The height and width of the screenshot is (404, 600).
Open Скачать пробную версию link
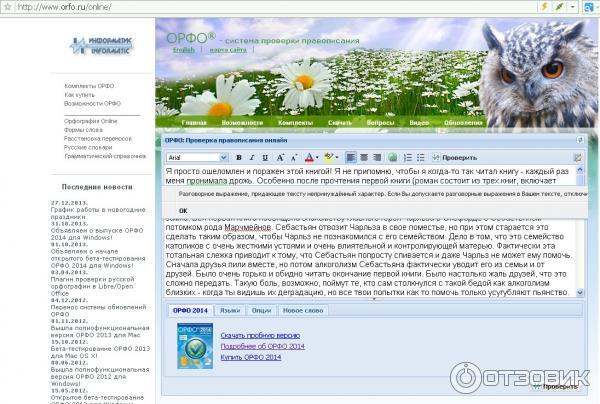[260, 336]
